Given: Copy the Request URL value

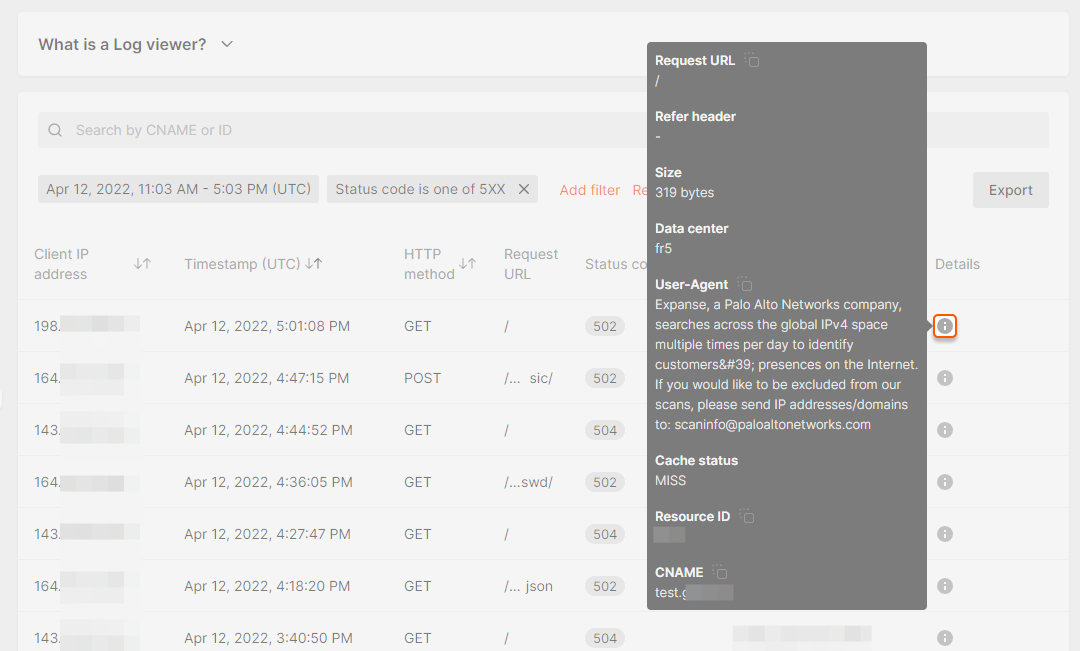Looking at the screenshot, I should [x=752, y=61].
